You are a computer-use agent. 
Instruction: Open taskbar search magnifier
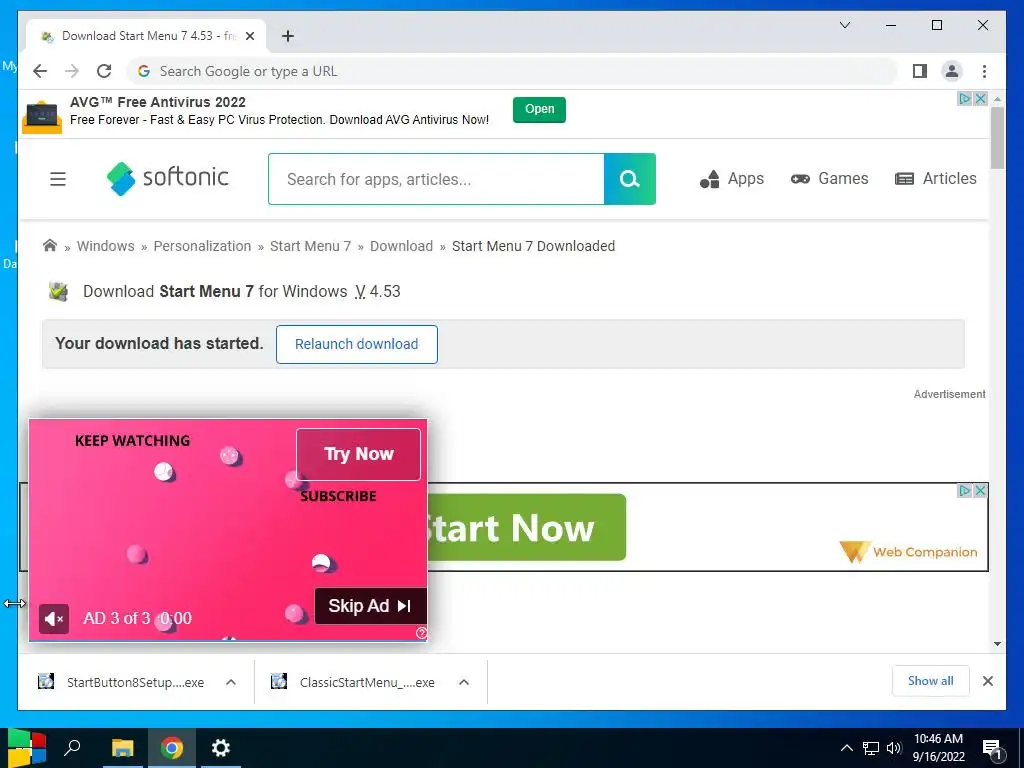pyautogui.click(x=72, y=748)
